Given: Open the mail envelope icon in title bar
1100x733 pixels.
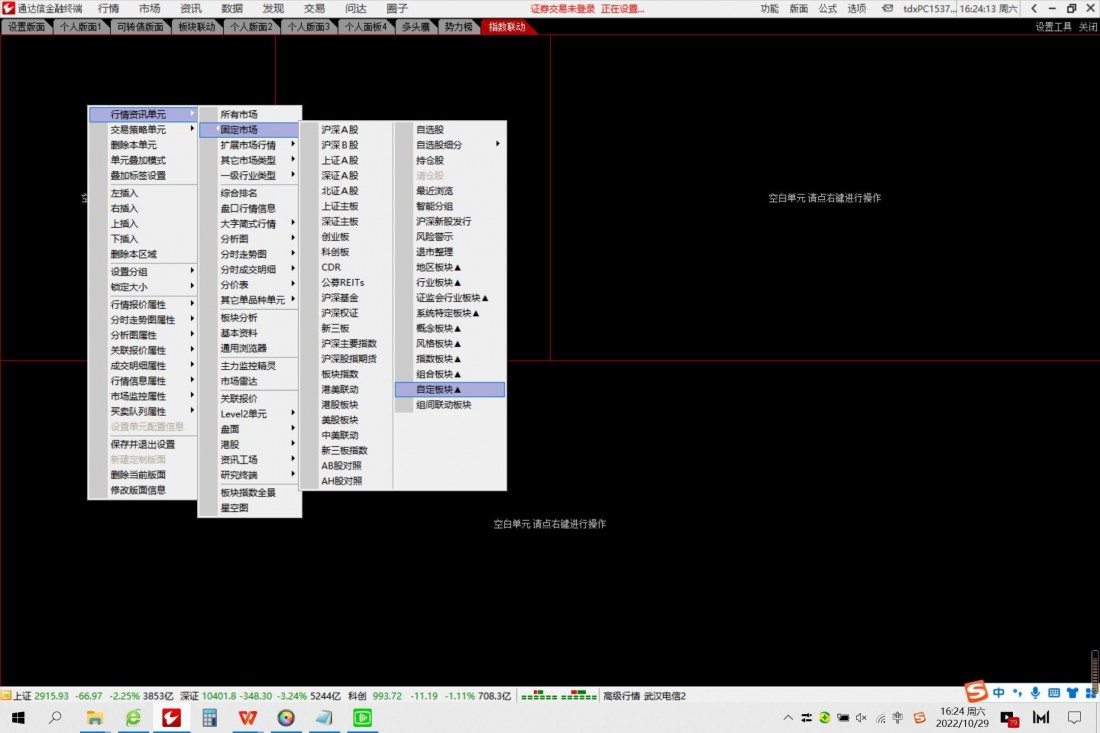Looking at the screenshot, I should coord(887,8).
